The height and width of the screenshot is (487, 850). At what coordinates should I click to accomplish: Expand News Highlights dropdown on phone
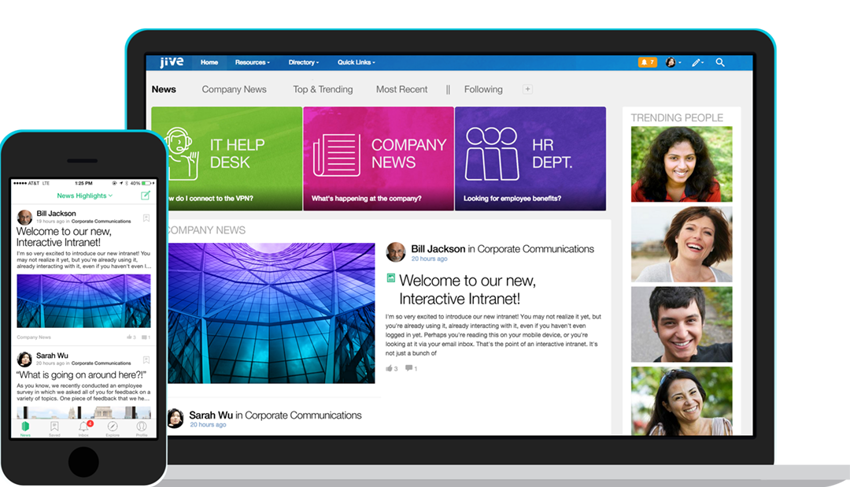[x=84, y=196]
